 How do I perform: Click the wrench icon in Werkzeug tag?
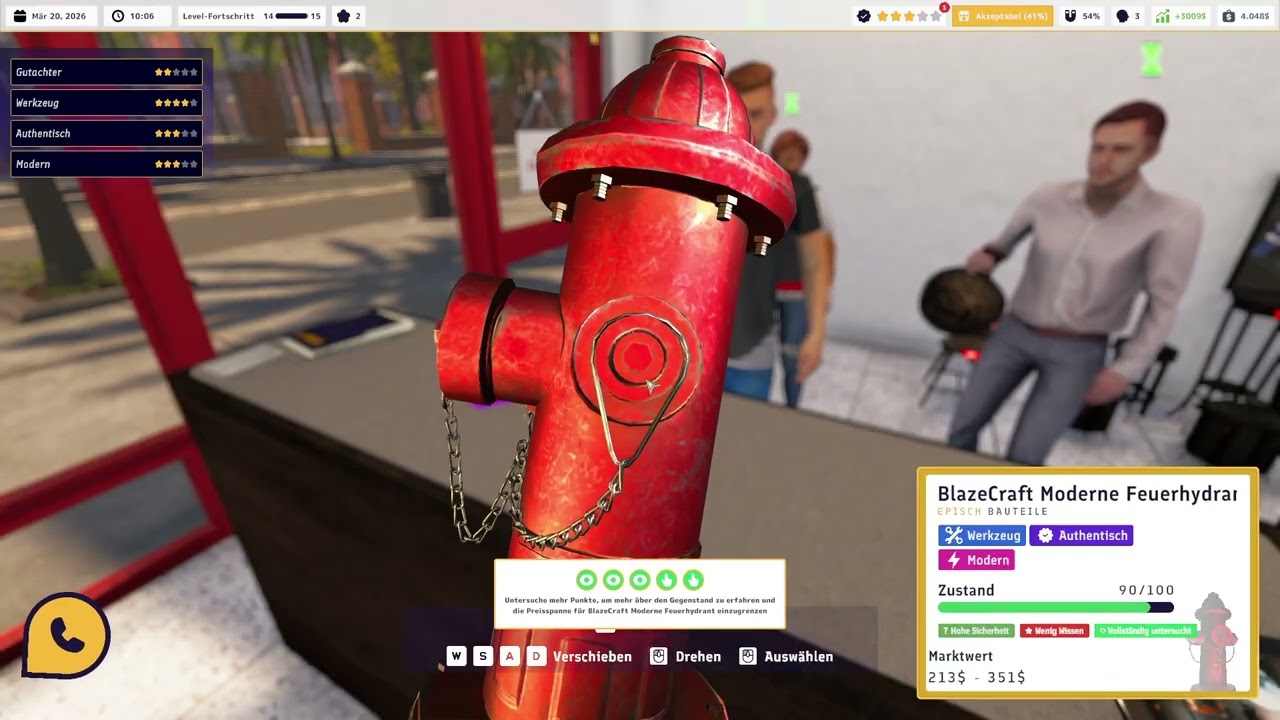point(953,536)
